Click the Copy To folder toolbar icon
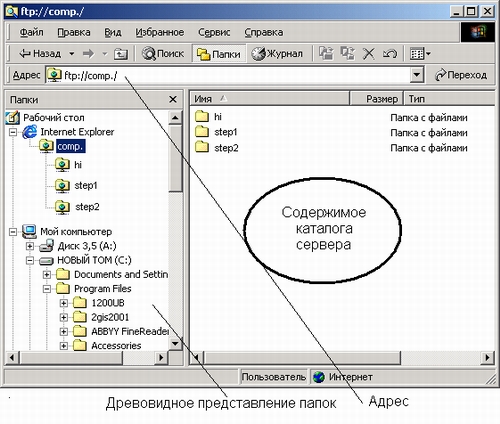 pos(348,53)
